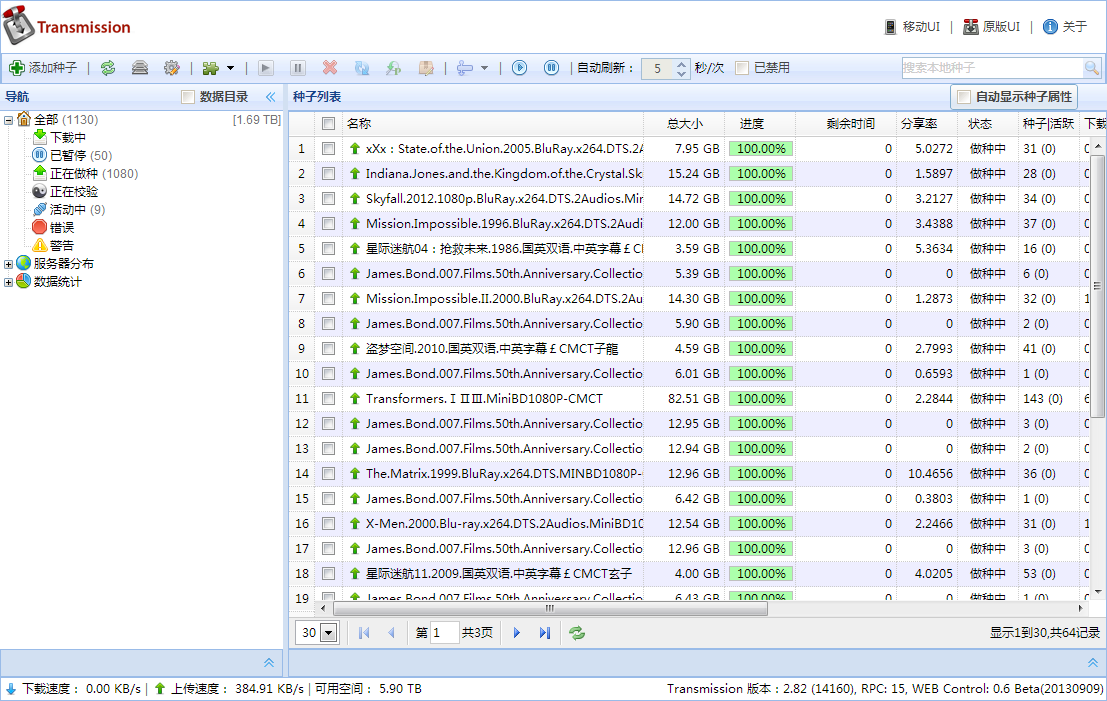Click the green pager refresh icon
The width and height of the screenshot is (1107, 701).
[577, 633]
